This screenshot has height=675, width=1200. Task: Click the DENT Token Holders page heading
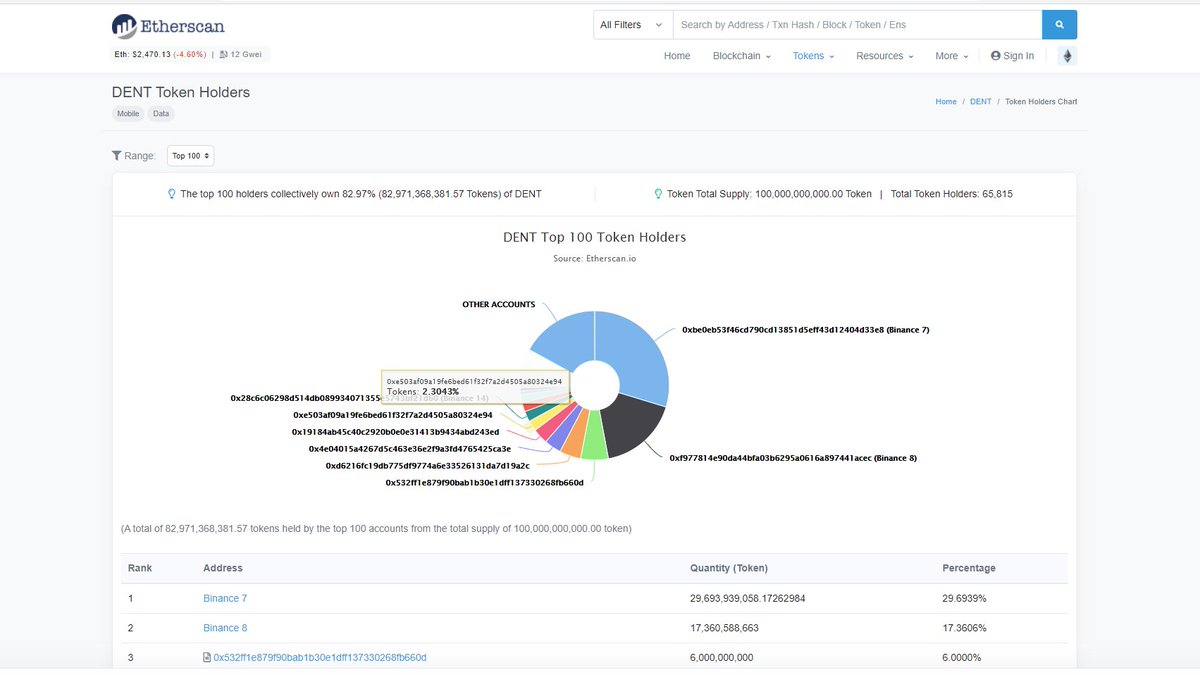pyautogui.click(x=181, y=92)
